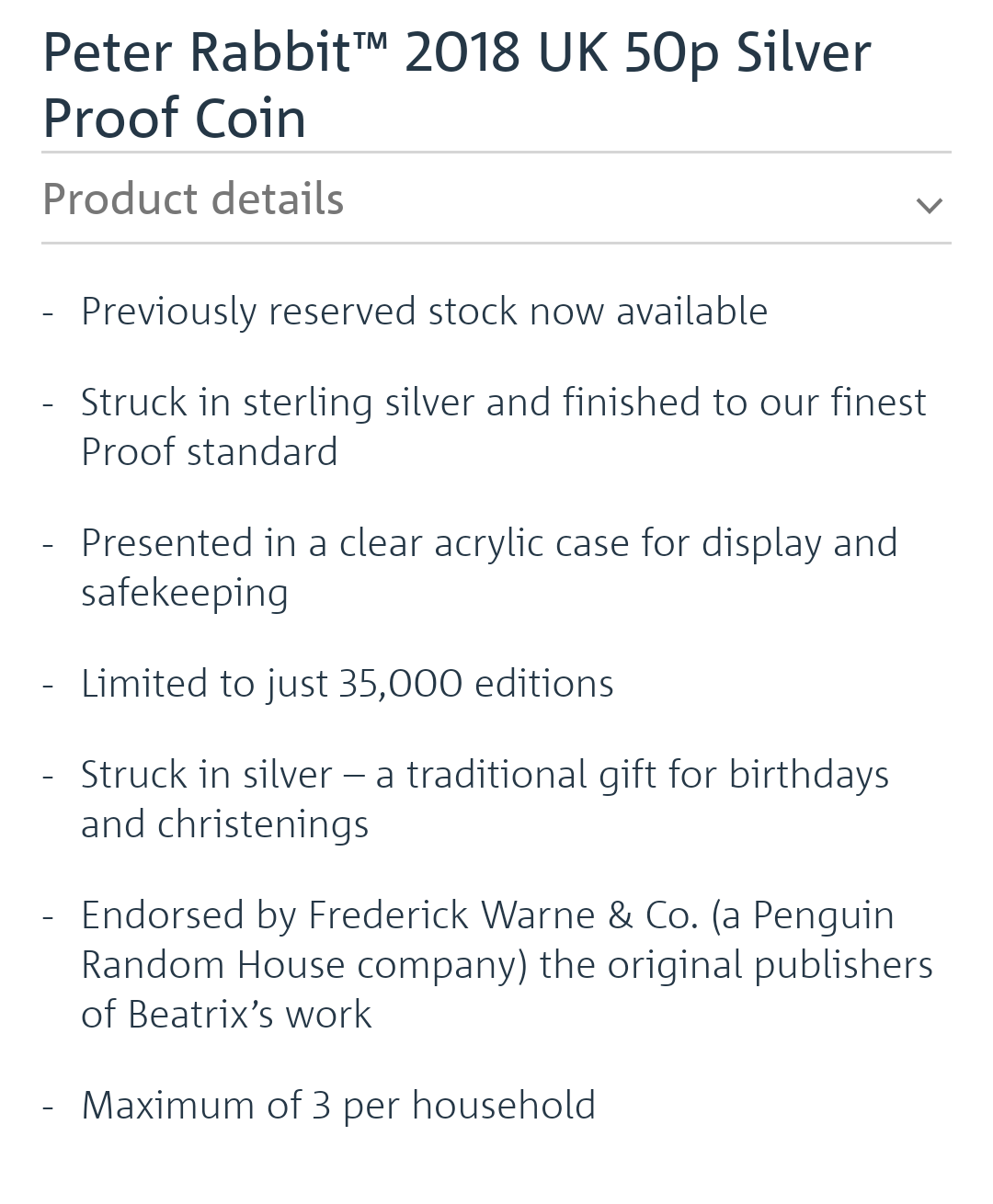
Task: Select the 'Previously reserved stock now available' line
Action: click(425, 312)
